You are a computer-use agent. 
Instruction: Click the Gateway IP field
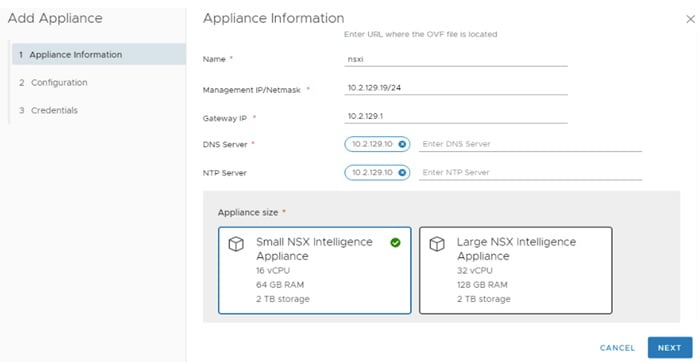coord(456,117)
